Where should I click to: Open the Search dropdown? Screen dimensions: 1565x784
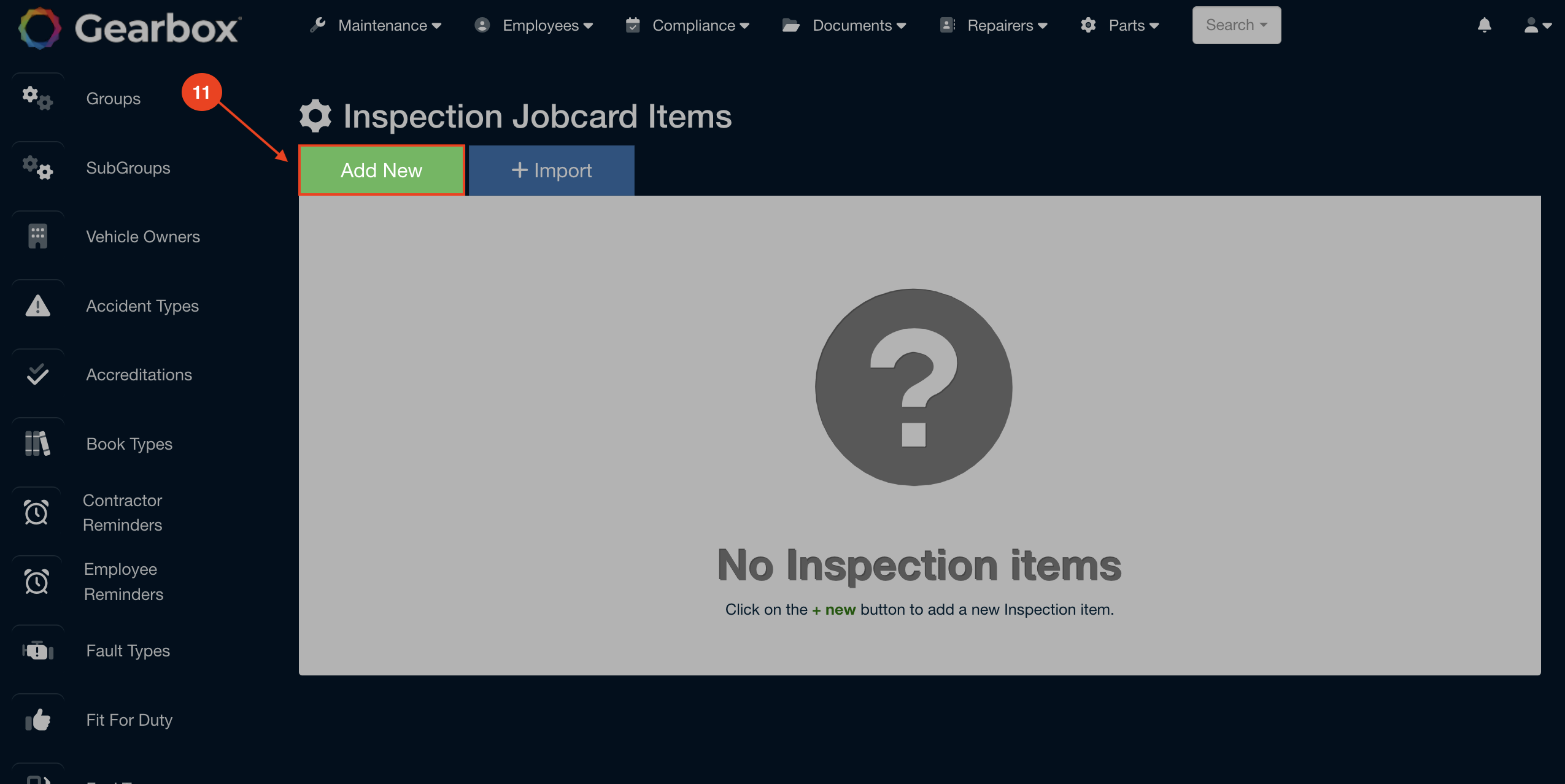(1236, 25)
